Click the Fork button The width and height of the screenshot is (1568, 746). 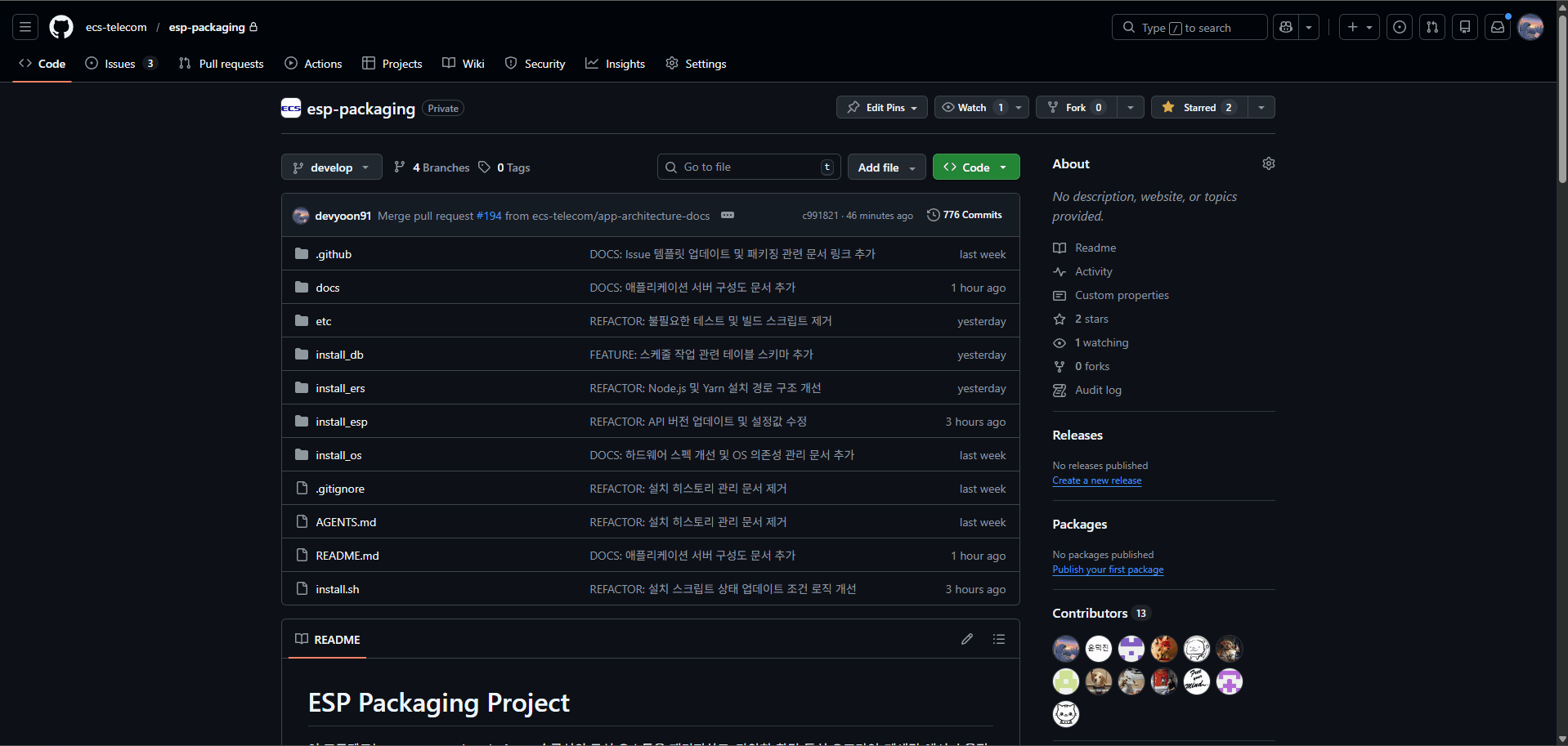1077,107
